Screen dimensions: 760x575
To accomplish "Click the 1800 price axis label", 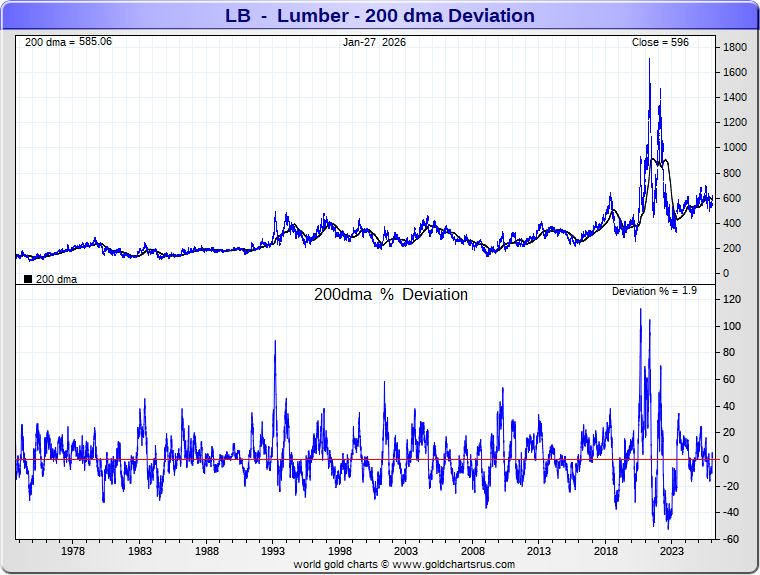I will (735, 47).
